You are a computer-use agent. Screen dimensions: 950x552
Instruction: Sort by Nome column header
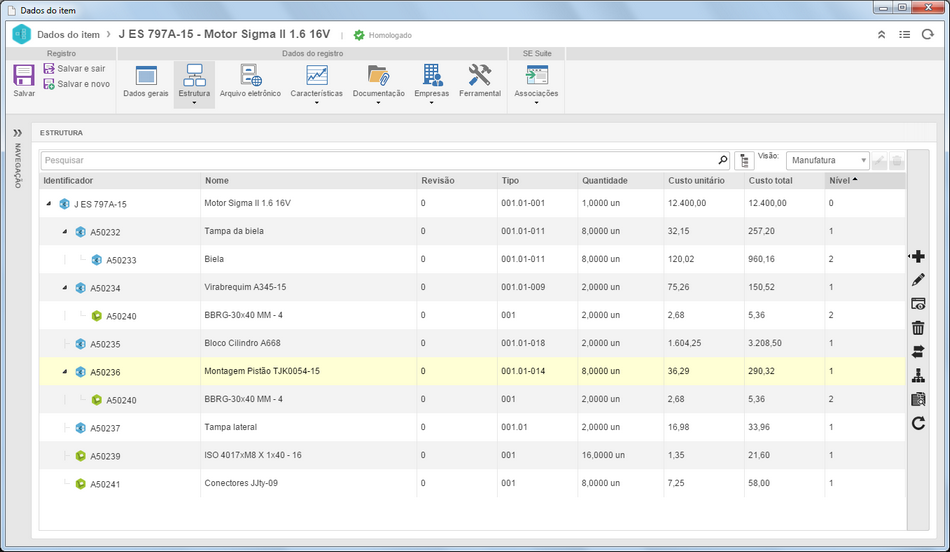309,181
